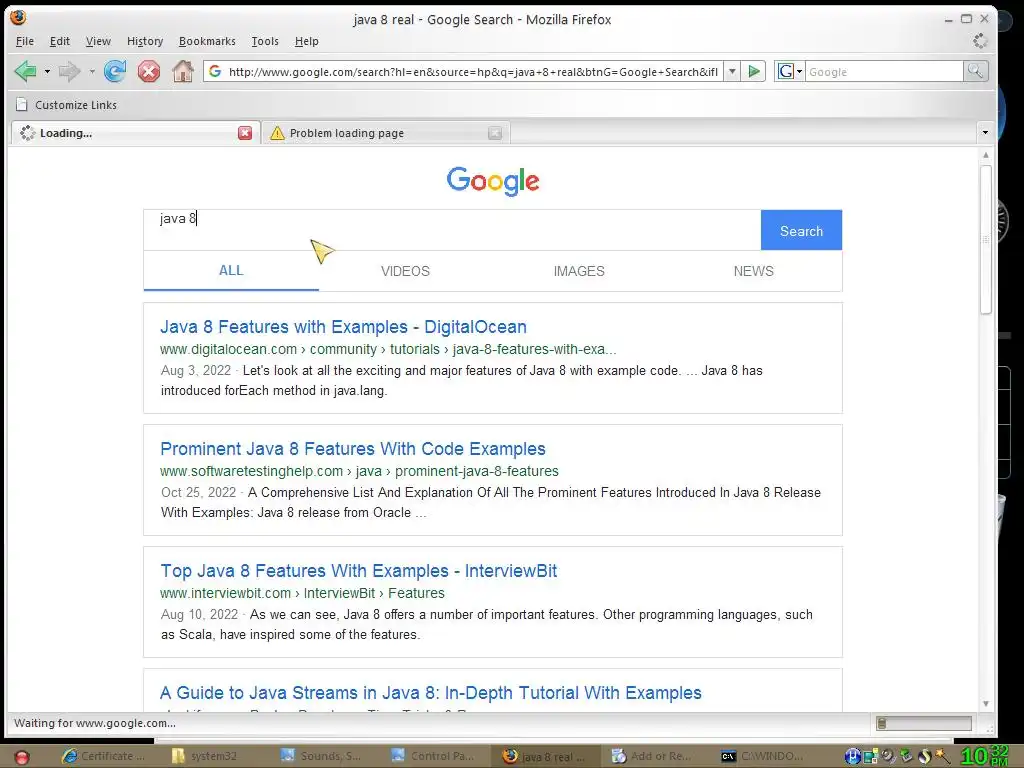Select the VIDEOS results tab

(x=406, y=271)
